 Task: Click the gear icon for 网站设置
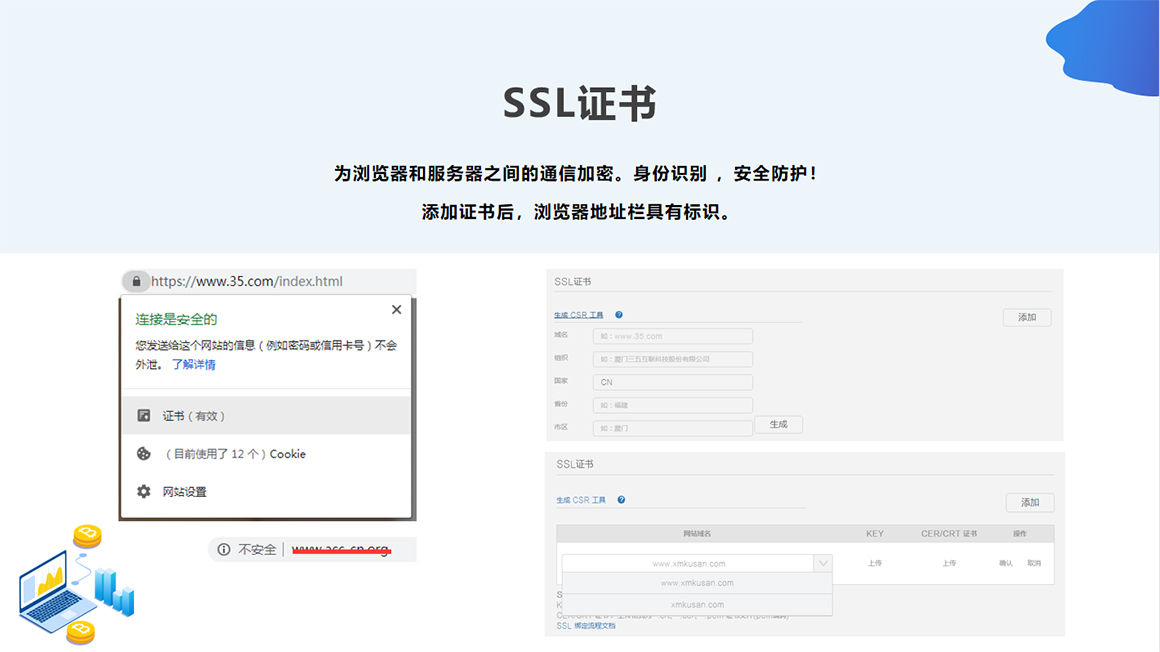144,492
